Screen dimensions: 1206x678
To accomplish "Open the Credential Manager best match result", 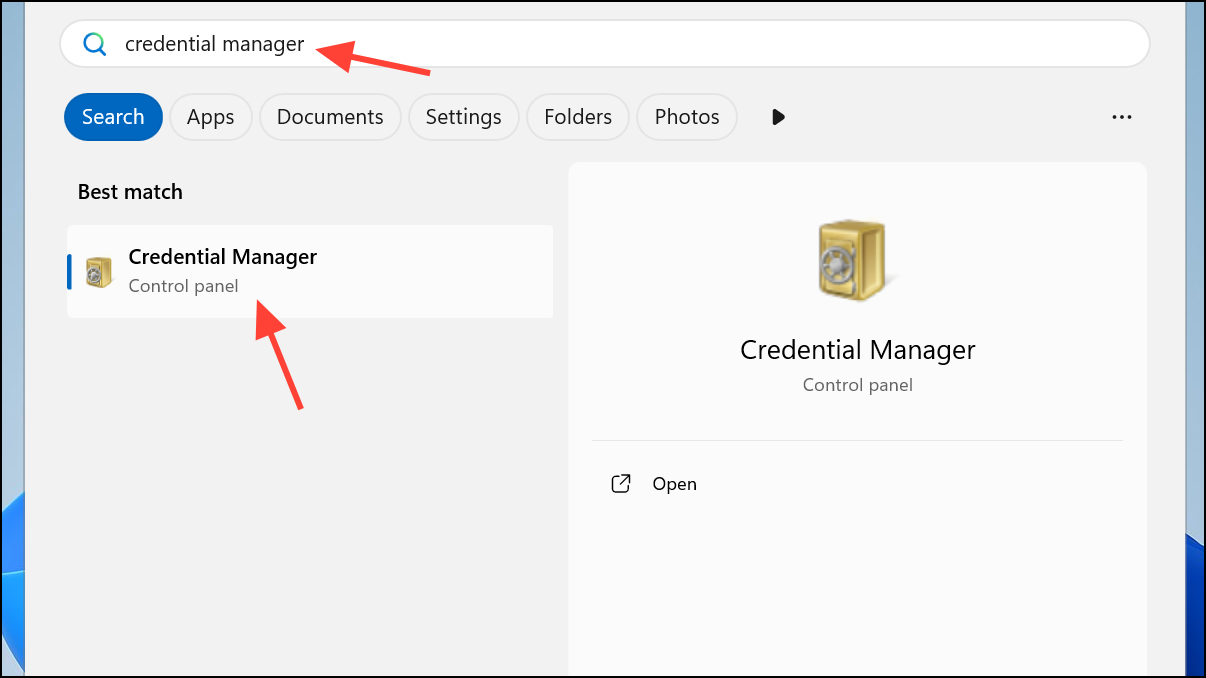I will click(x=310, y=271).
